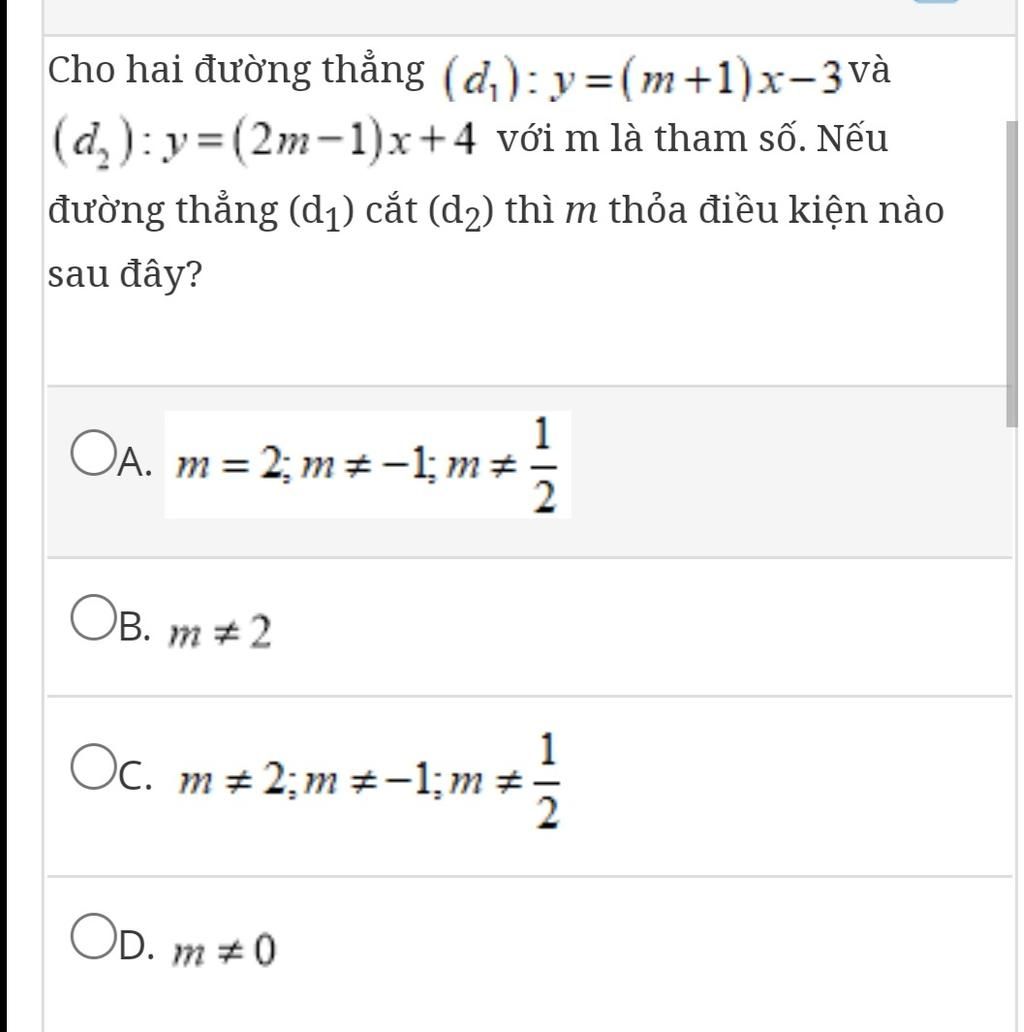Image resolution: width=1024 pixels, height=1032 pixels.
Task: Click the fraction 1/2 in option A
Action: [544, 465]
